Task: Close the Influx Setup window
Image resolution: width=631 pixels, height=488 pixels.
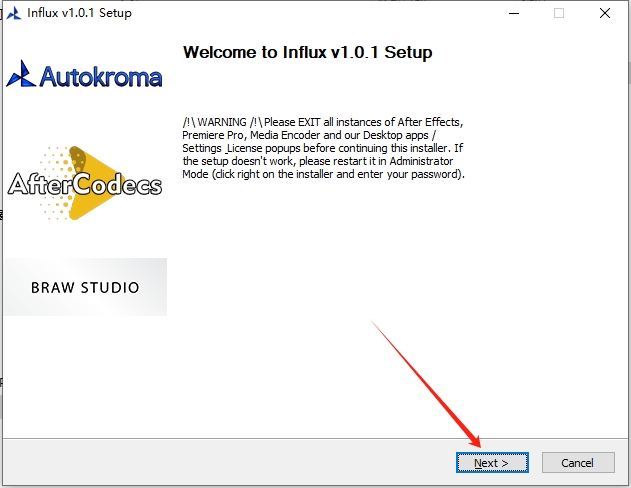Action: tap(604, 13)
